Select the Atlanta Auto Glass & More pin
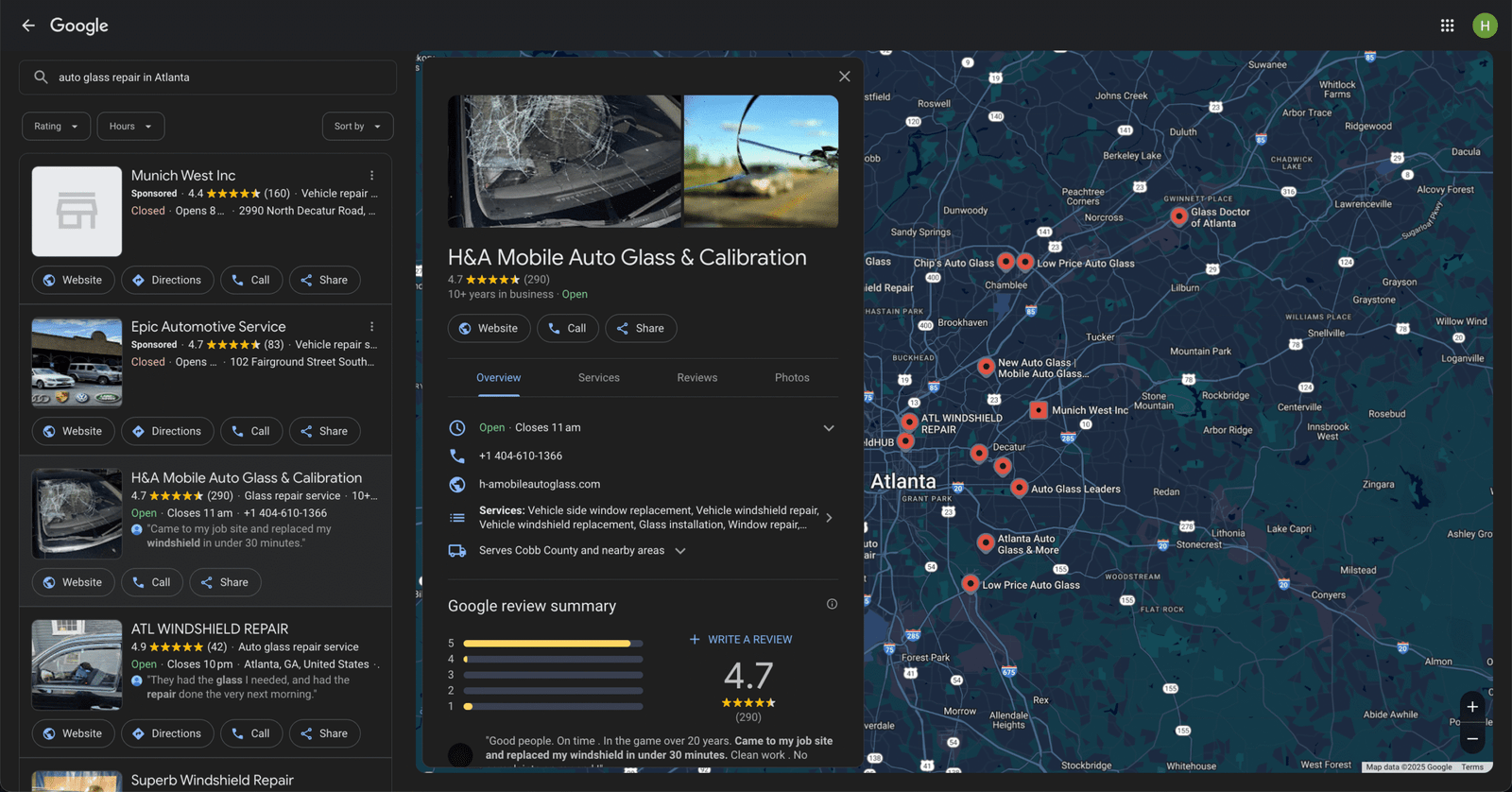 (986, 542)
